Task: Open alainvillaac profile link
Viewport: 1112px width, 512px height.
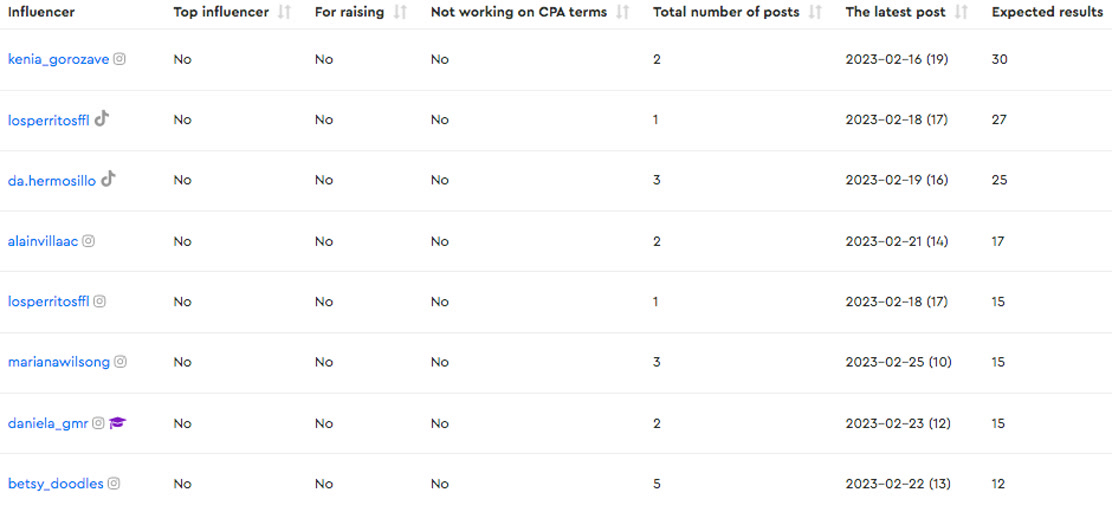Action: click(x=43, y=241)
